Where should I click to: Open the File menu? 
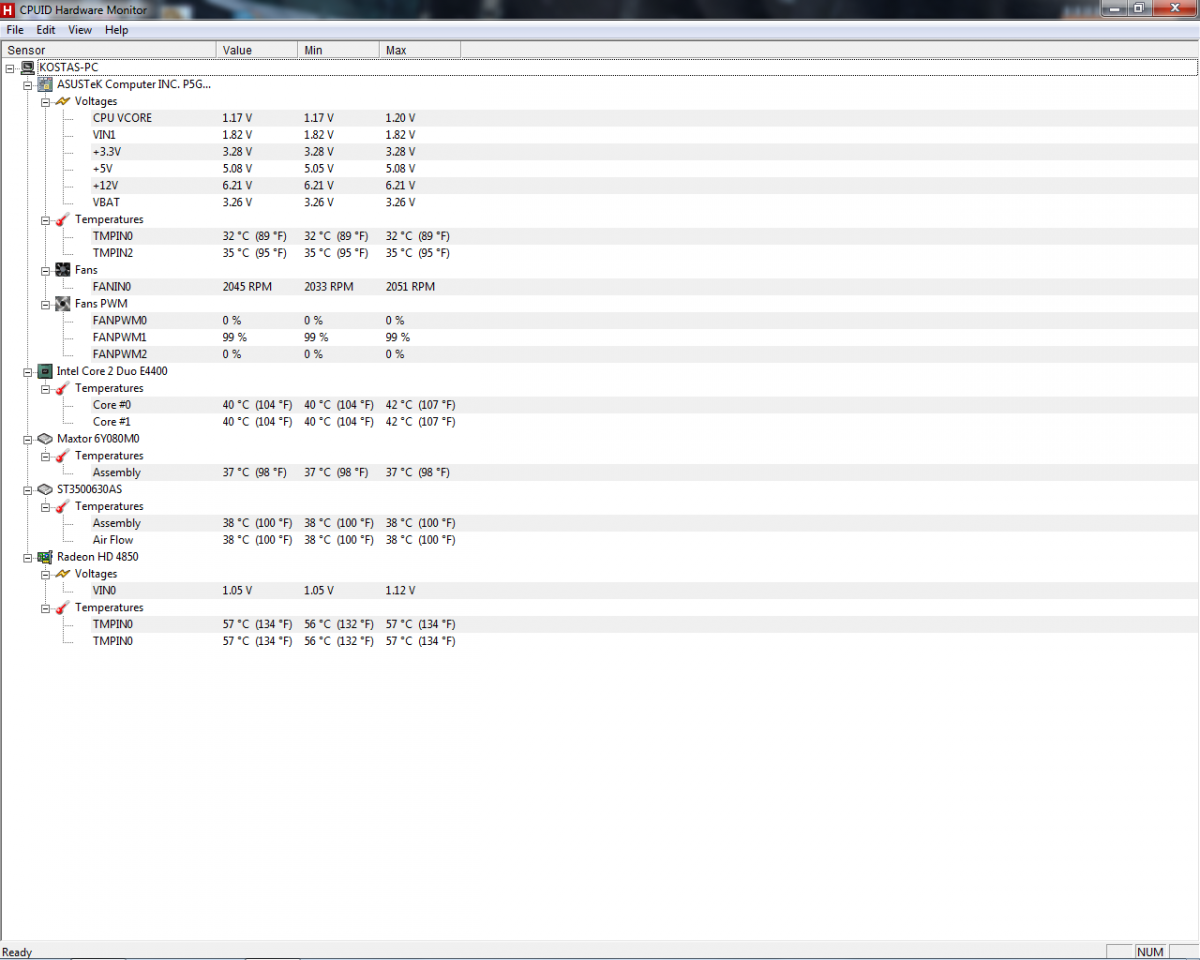(15, 30)
